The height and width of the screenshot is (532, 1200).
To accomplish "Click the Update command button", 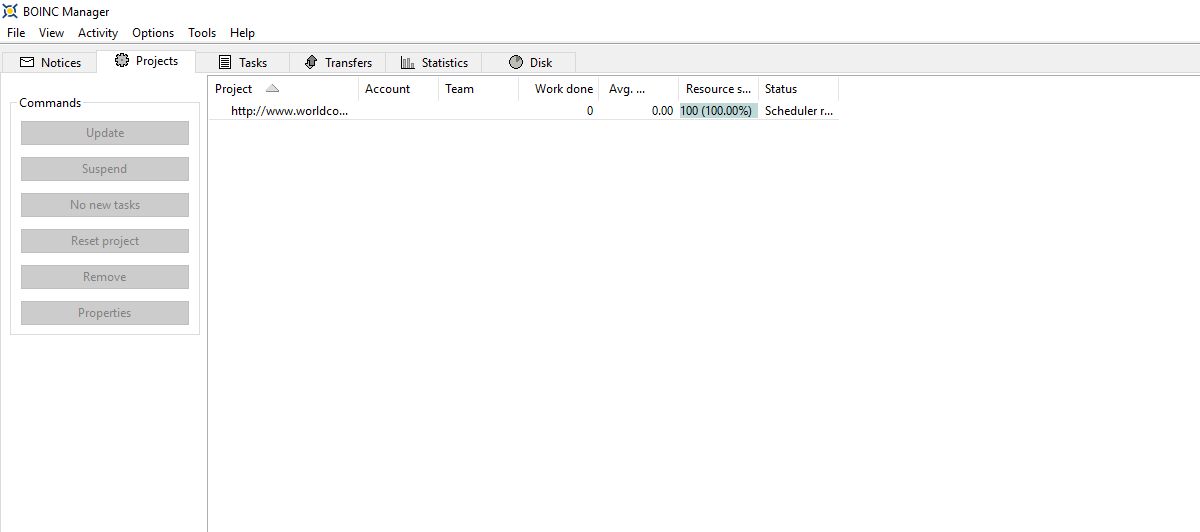I will click(105, 133).
